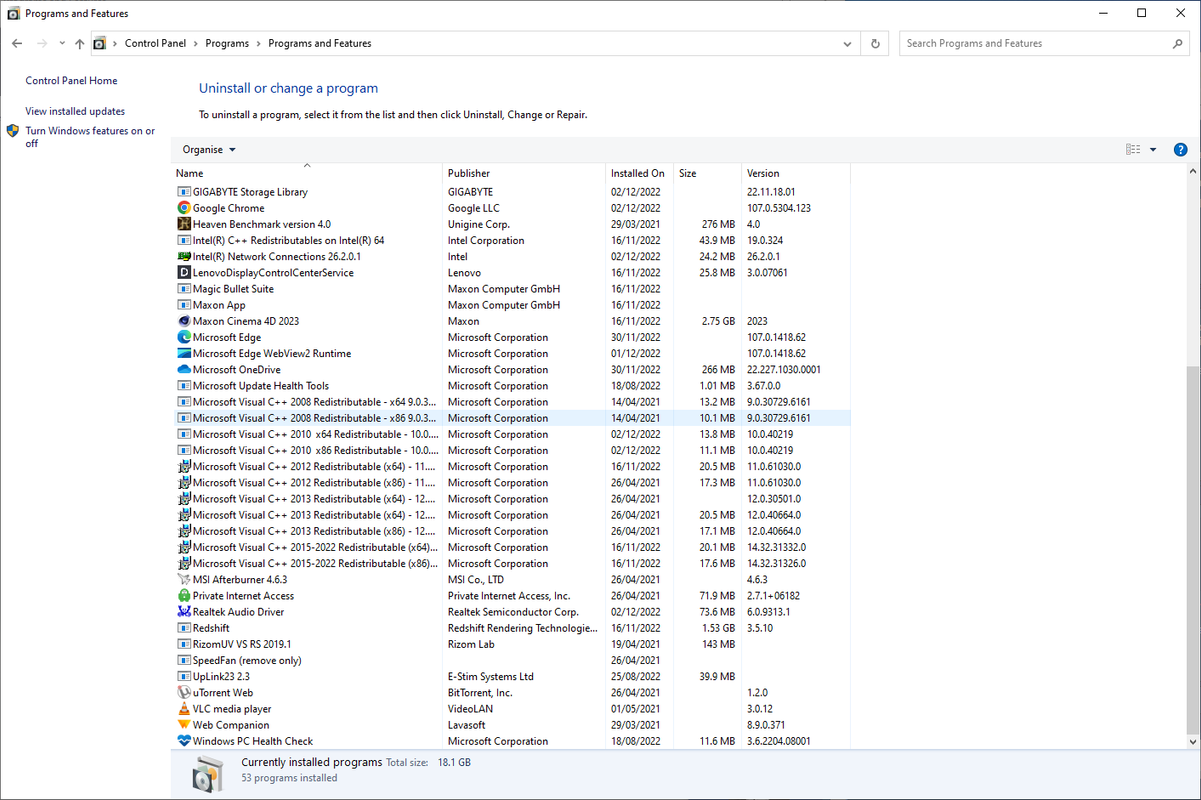Viewport: 1201px width, 800px height.
Task: Click Realtek Semiconductor Corp. publisher cell
Action: pos(513,612)
